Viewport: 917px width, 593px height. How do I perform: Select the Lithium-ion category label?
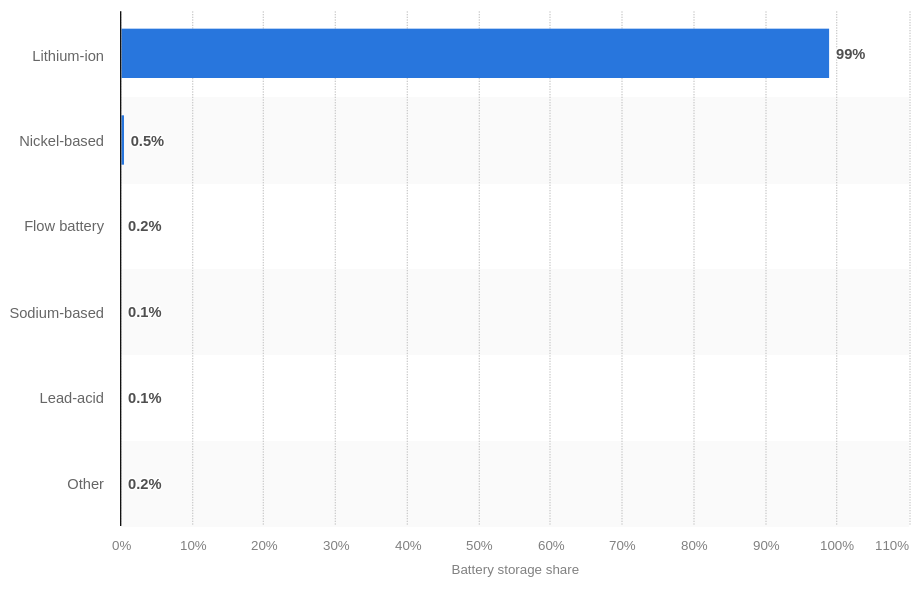pyautogui.click(x=68, y=56)
